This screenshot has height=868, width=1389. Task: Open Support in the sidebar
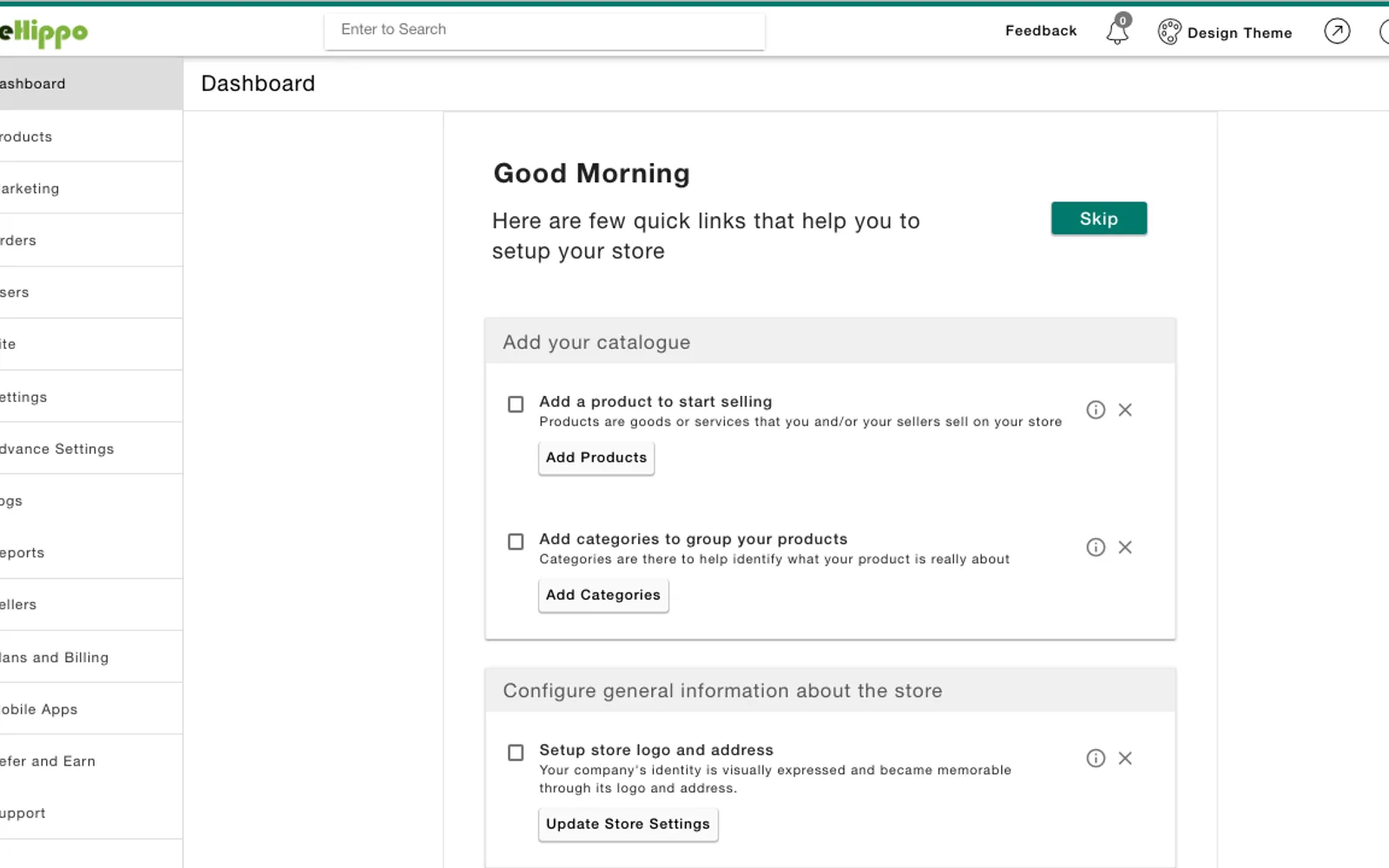click(91, 813)
